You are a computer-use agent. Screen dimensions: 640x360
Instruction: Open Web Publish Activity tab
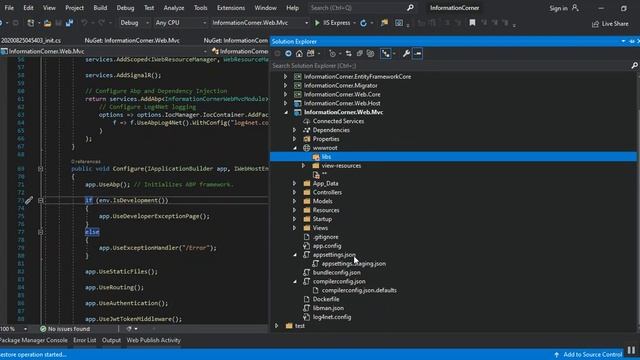pos(153,340)
